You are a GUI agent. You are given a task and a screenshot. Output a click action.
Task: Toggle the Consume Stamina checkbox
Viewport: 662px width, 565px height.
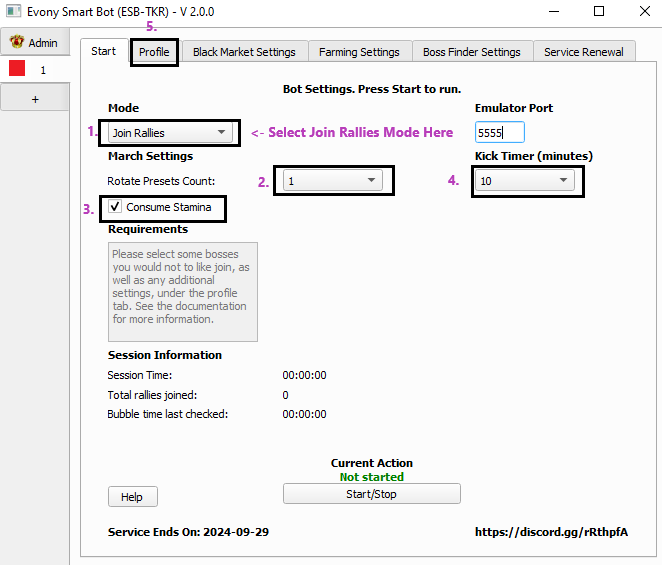pyautogui.click(x=116, y=207)
